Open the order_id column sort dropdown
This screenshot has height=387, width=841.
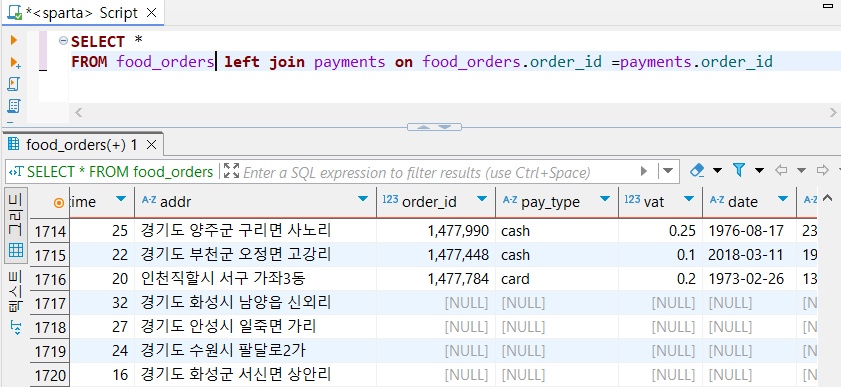482,199
